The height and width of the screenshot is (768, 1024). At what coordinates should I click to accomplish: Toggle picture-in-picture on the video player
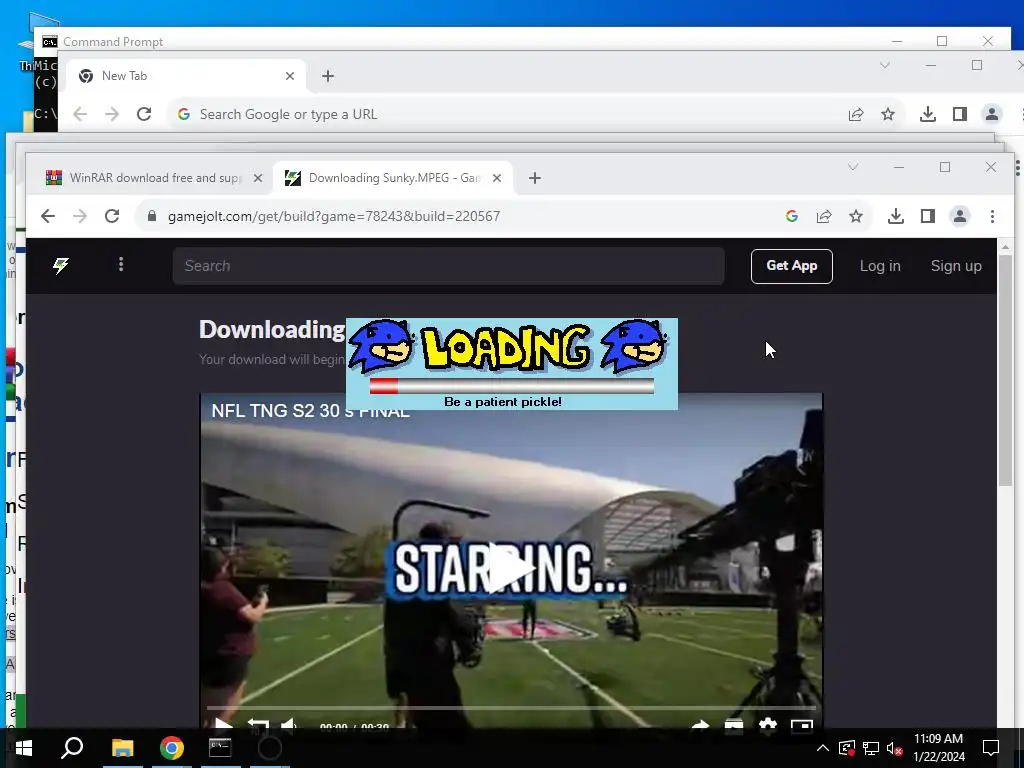[x=802, y=724]
